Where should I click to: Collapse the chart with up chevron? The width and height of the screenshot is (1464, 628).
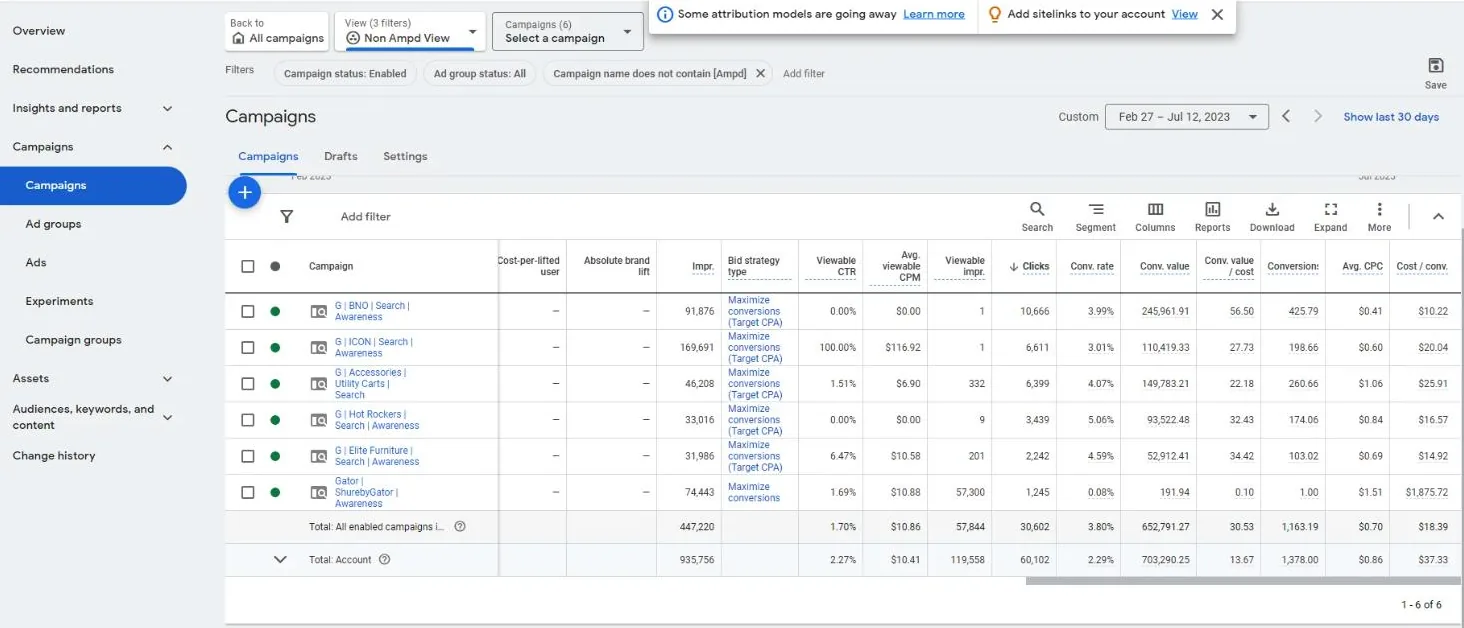tap(1438, 216)
